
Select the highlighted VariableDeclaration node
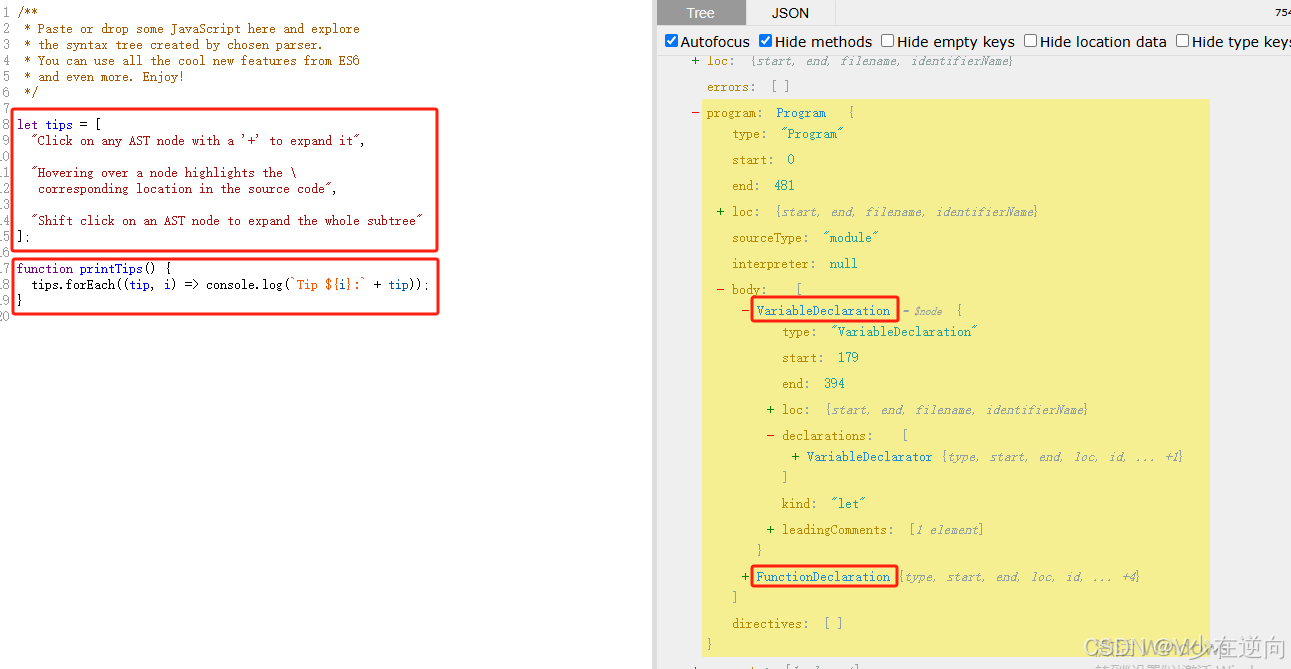click(823, 310)
